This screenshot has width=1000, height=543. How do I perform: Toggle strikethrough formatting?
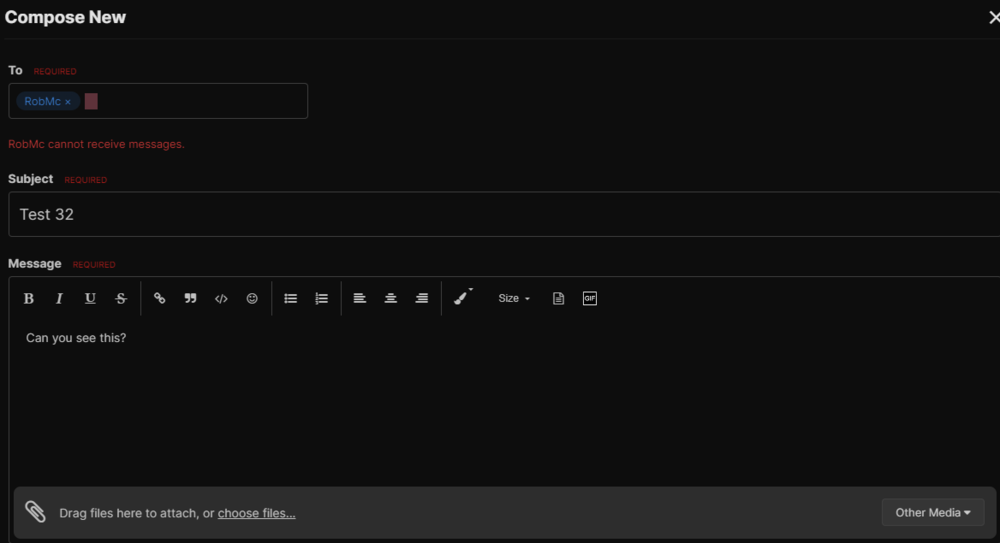[x=121, y=298]
